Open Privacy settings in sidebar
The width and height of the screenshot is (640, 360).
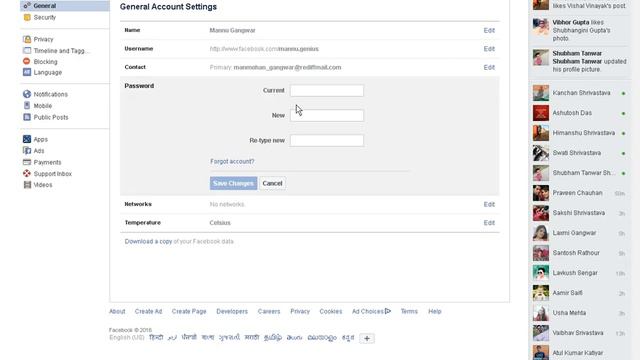click(43, 39)
